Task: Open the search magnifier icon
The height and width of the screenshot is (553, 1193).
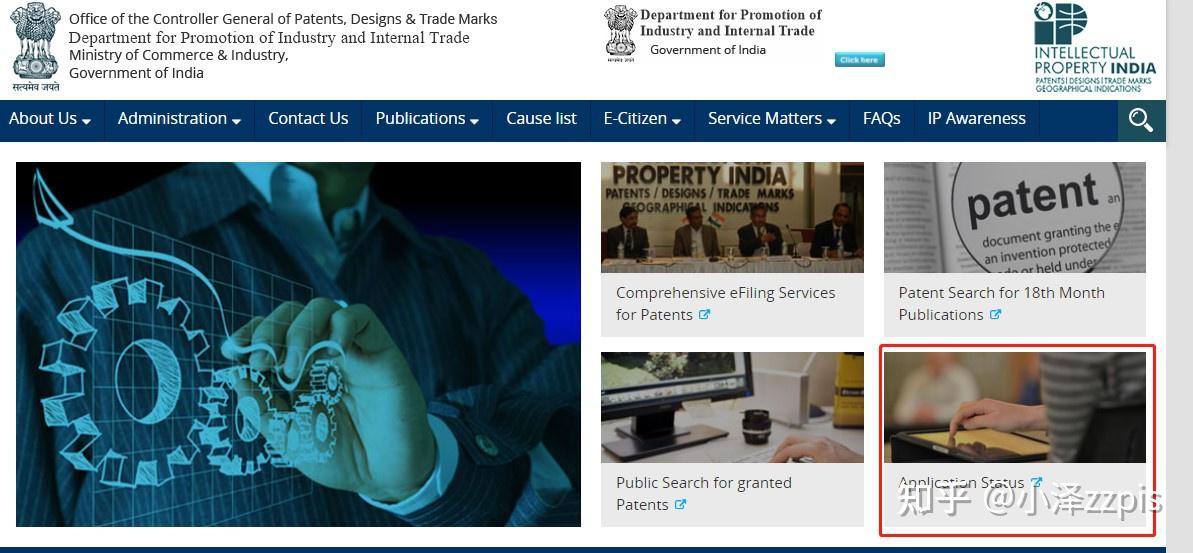Action: coord(1141,120)
